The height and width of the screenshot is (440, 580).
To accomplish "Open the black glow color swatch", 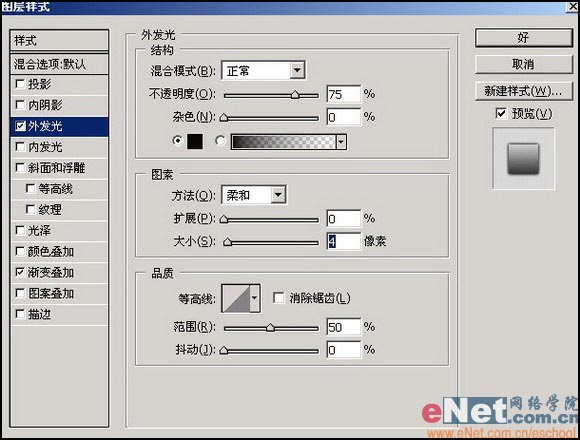I will click(195, 141).
